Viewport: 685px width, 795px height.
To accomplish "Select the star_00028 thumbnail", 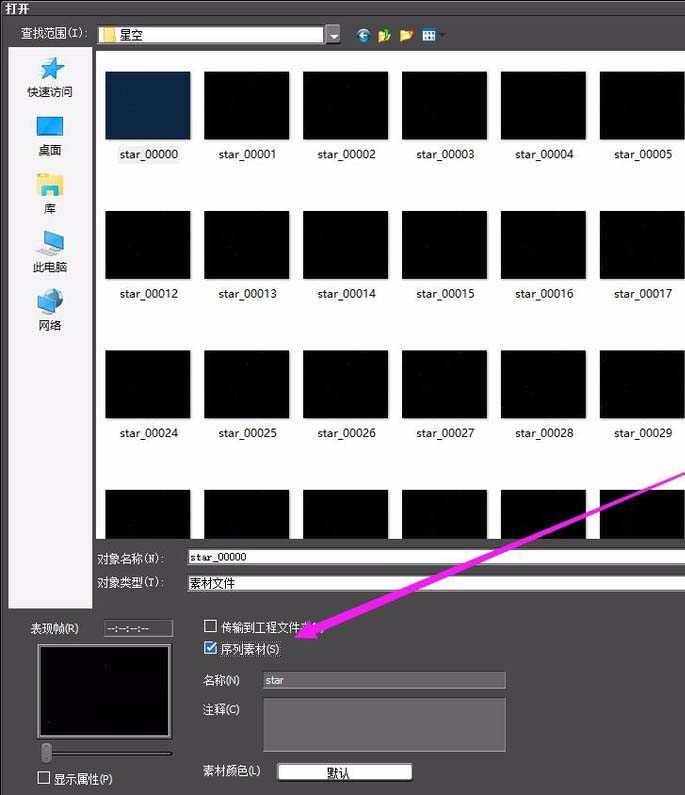I will [x=544, y=384].
